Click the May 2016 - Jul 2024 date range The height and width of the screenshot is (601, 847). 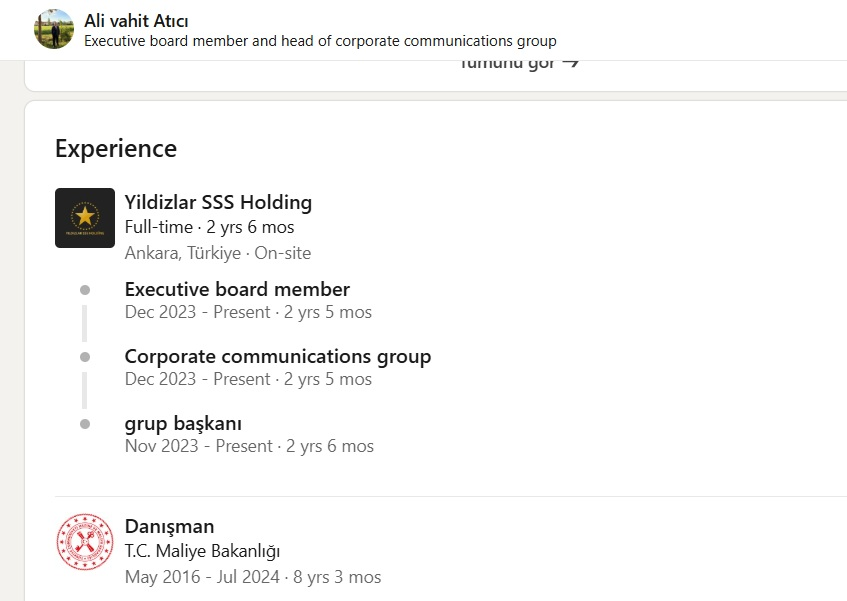coord(202,577)
